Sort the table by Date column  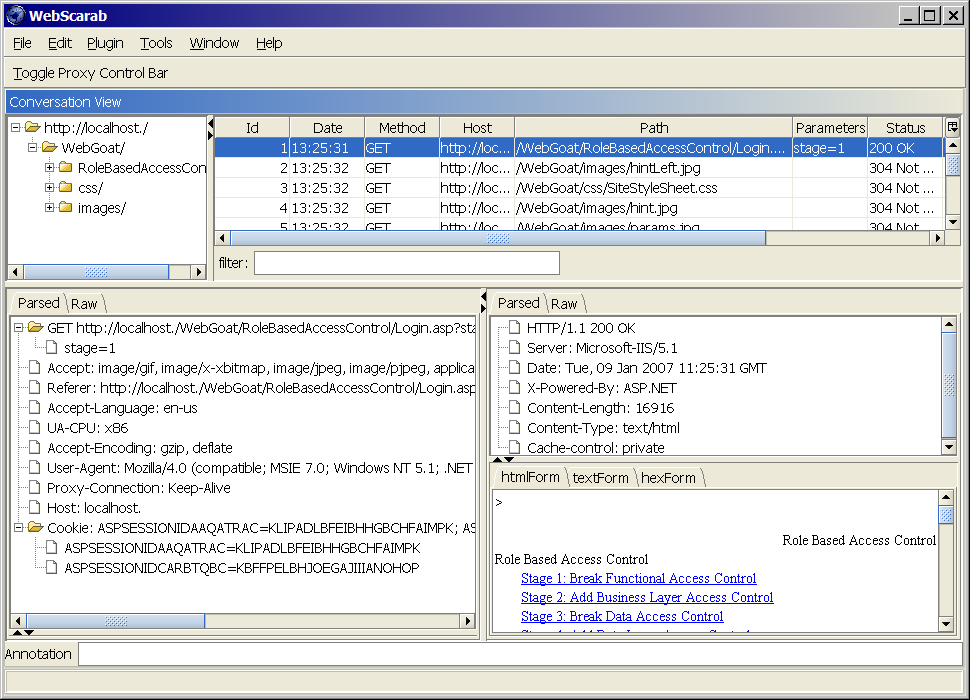tap(327, 128)
